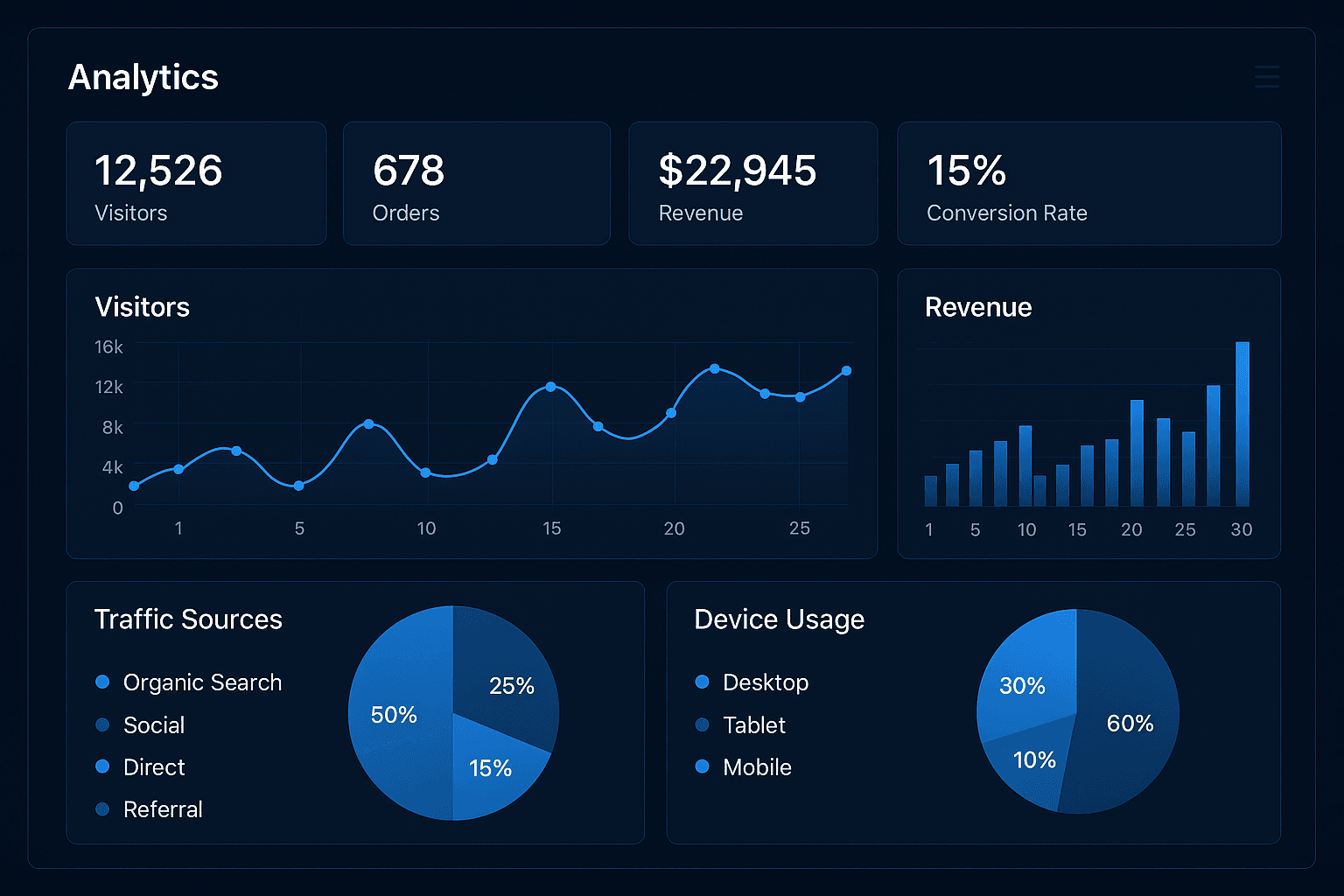This screenshot has height=896, width=1344.
Task: Click the Tablet legend dot
Action: click(x=702, y=724)
